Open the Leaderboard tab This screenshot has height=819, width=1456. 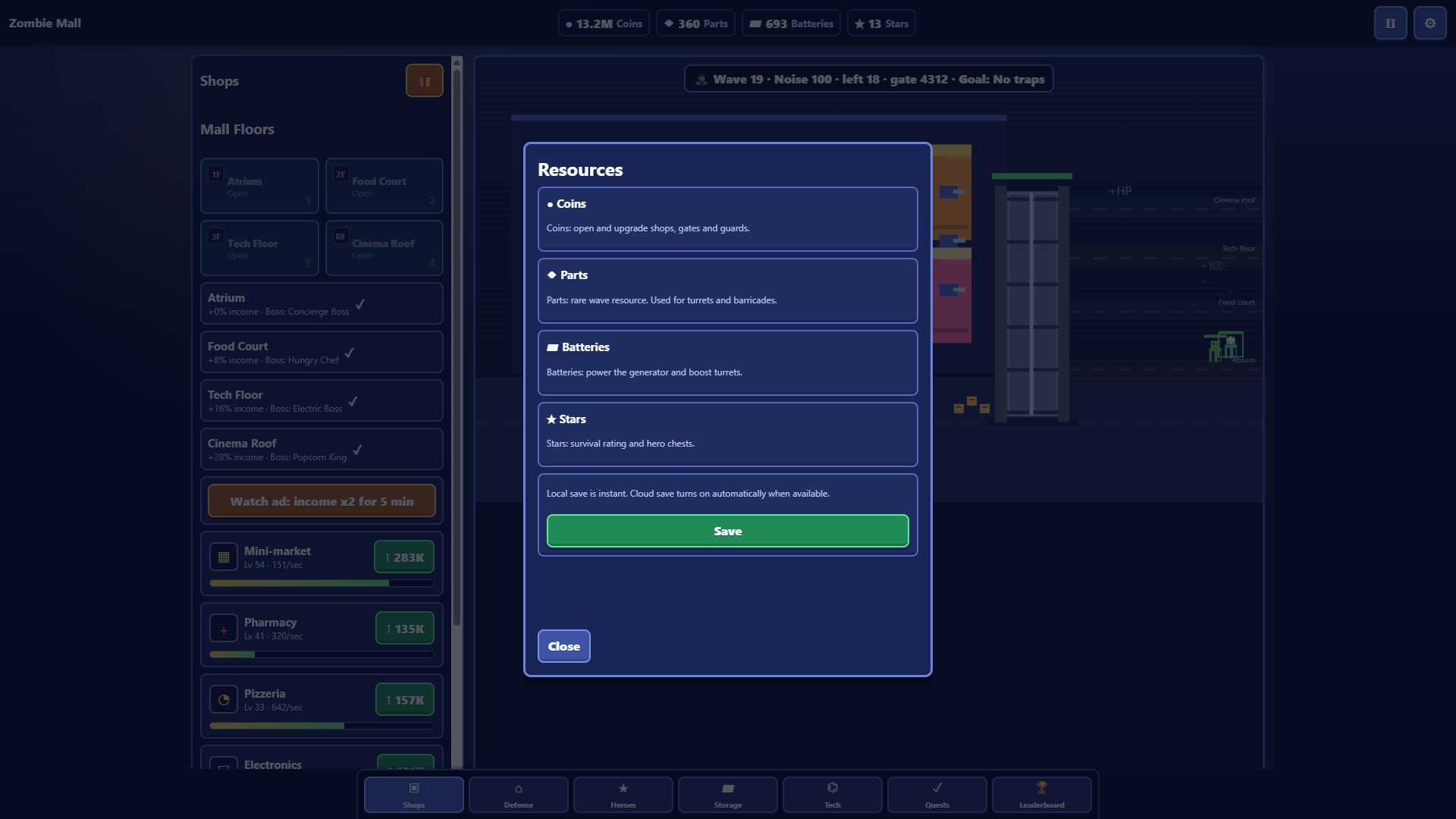point(1041,794)
